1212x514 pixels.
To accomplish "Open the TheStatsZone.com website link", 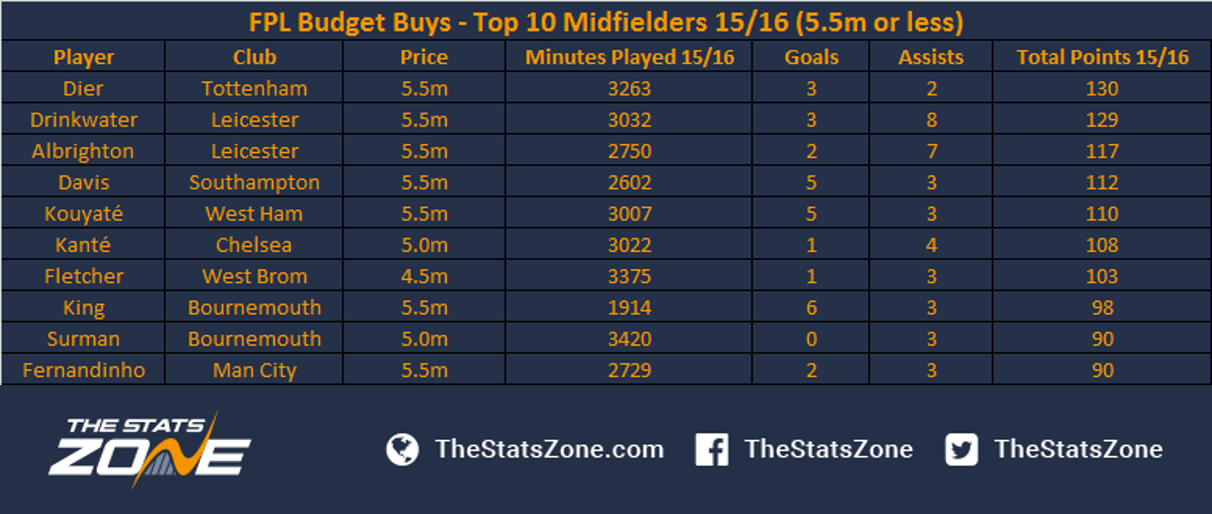I will pos(549,449).
